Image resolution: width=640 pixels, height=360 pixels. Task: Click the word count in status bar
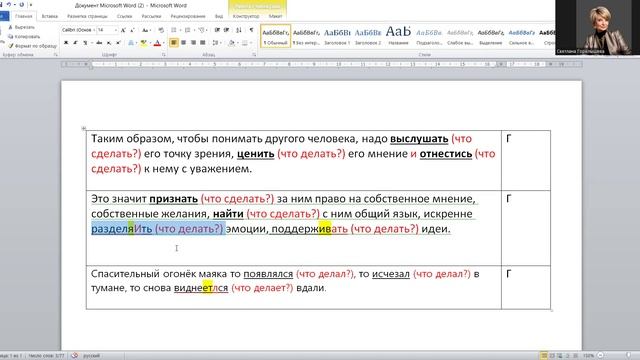(x=47, y=356)
